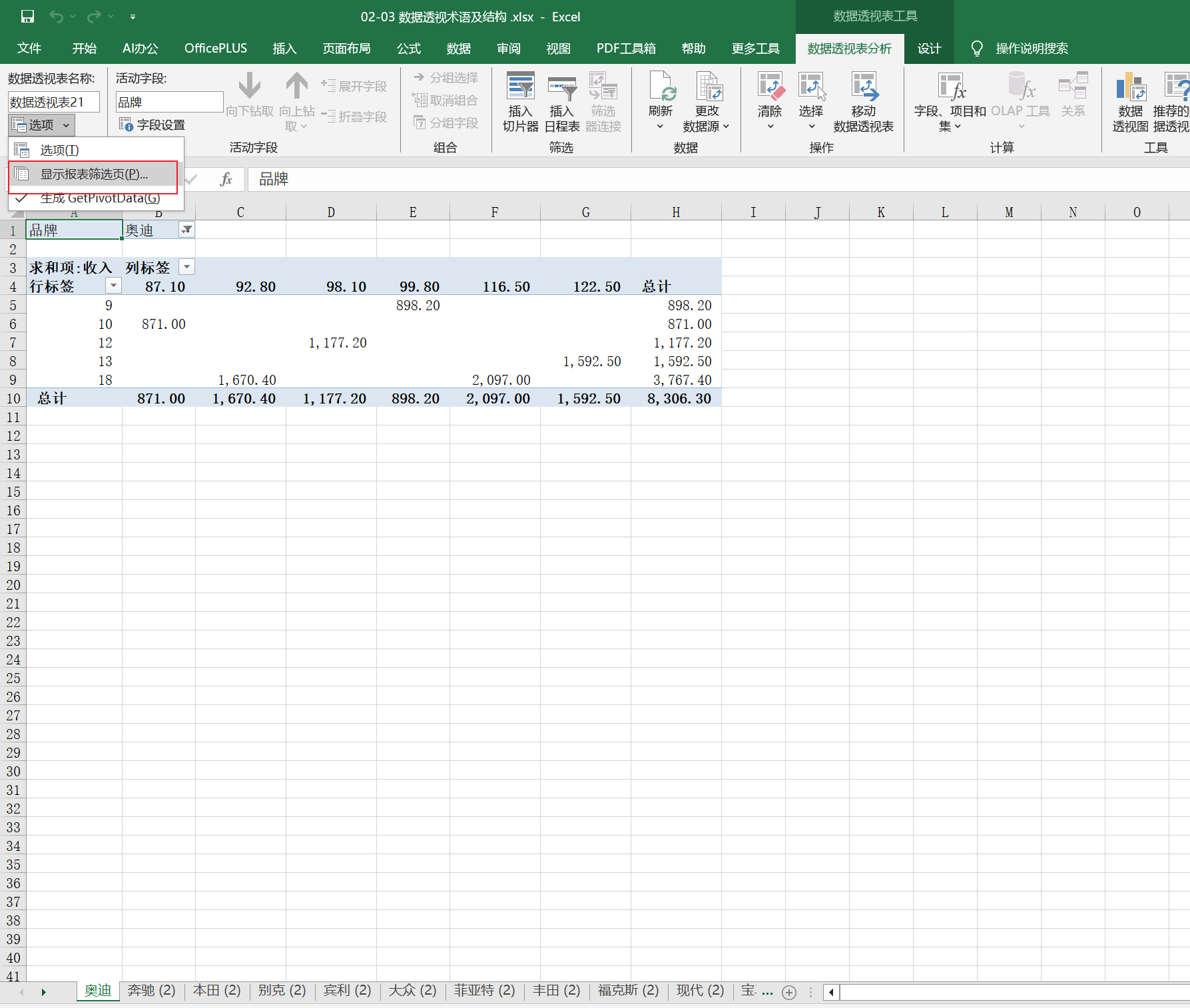Click 推荐的数据透视表 icon
The height and width of the screenshot is (1008, 1190).
[1176, 85]
